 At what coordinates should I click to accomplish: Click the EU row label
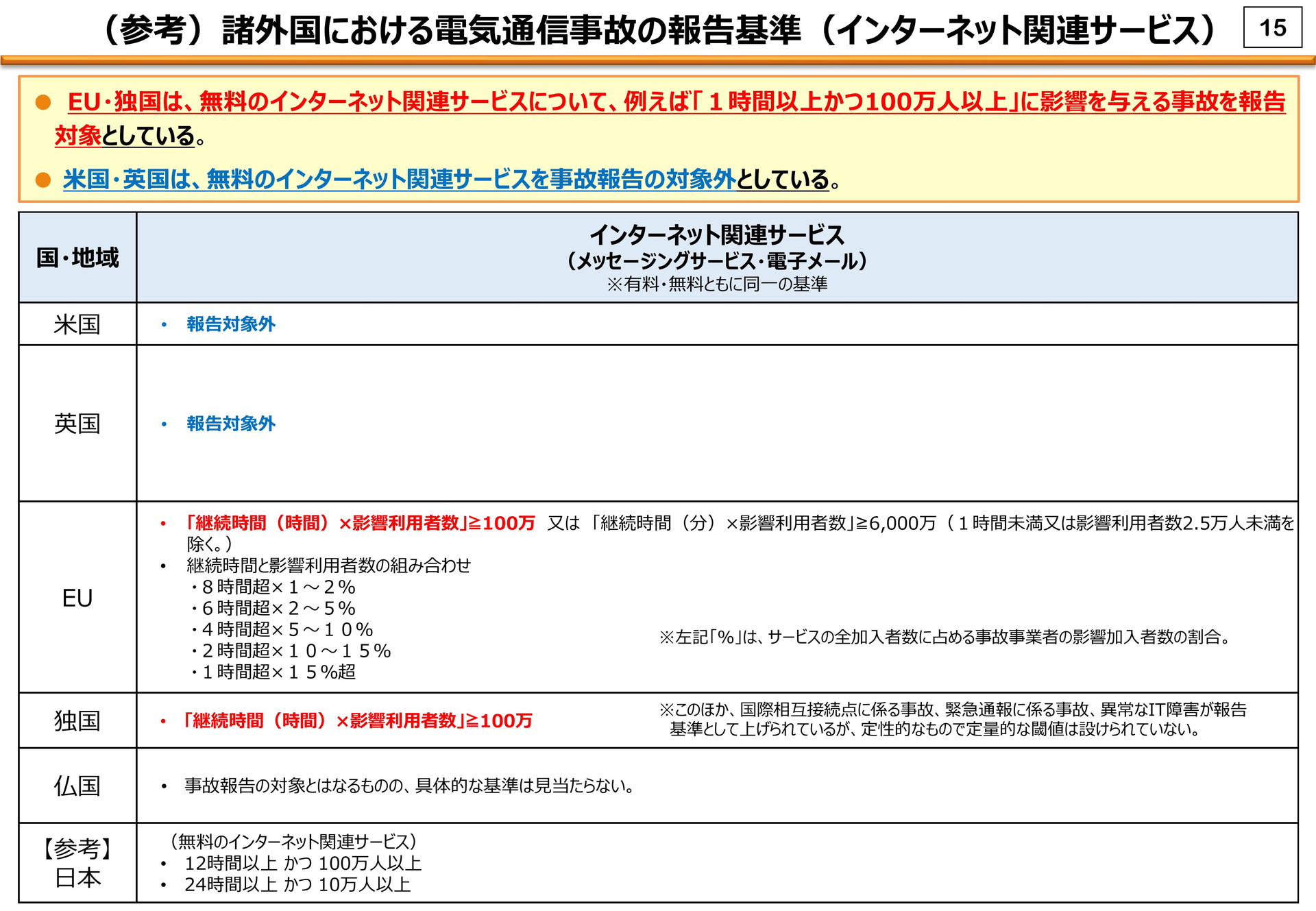click(x=77, y=598)
